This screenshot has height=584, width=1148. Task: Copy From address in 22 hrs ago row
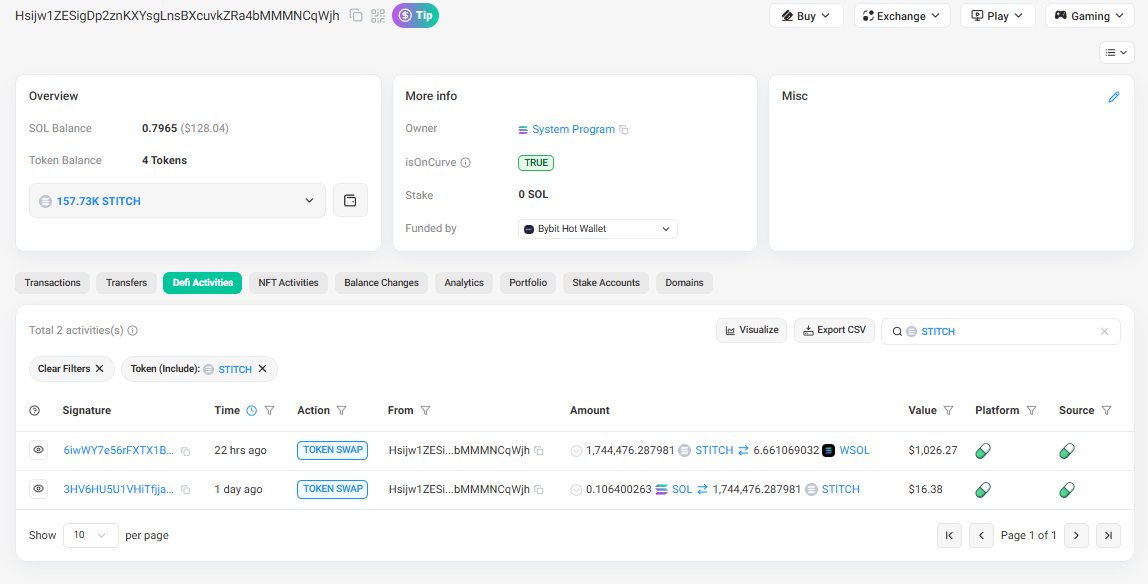539,451
